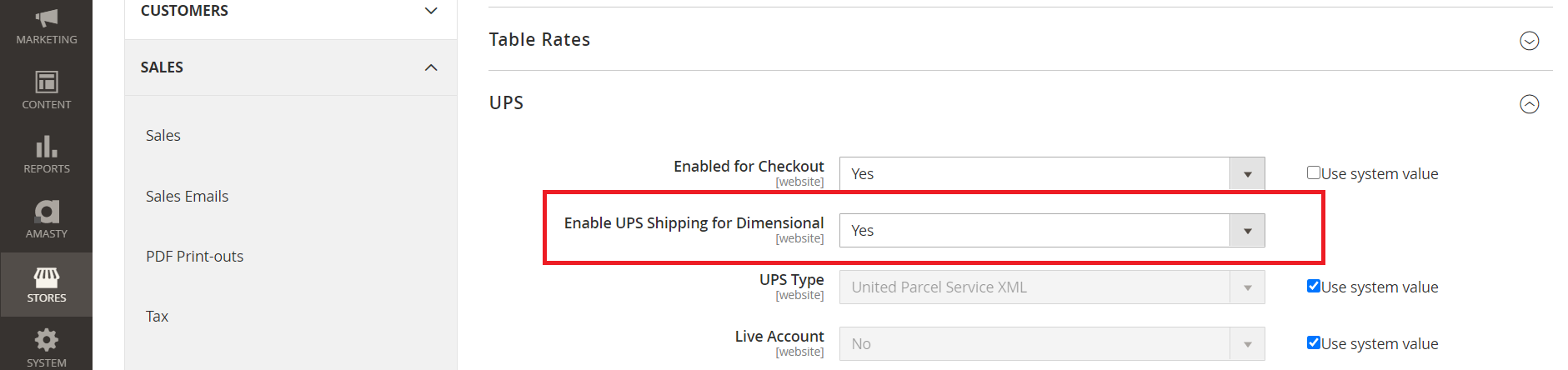The width and height of the screenshot is (1568, 370).
Task: Toggle Use system value for Enabled for Checkout
Action: tap(1314, 172)
